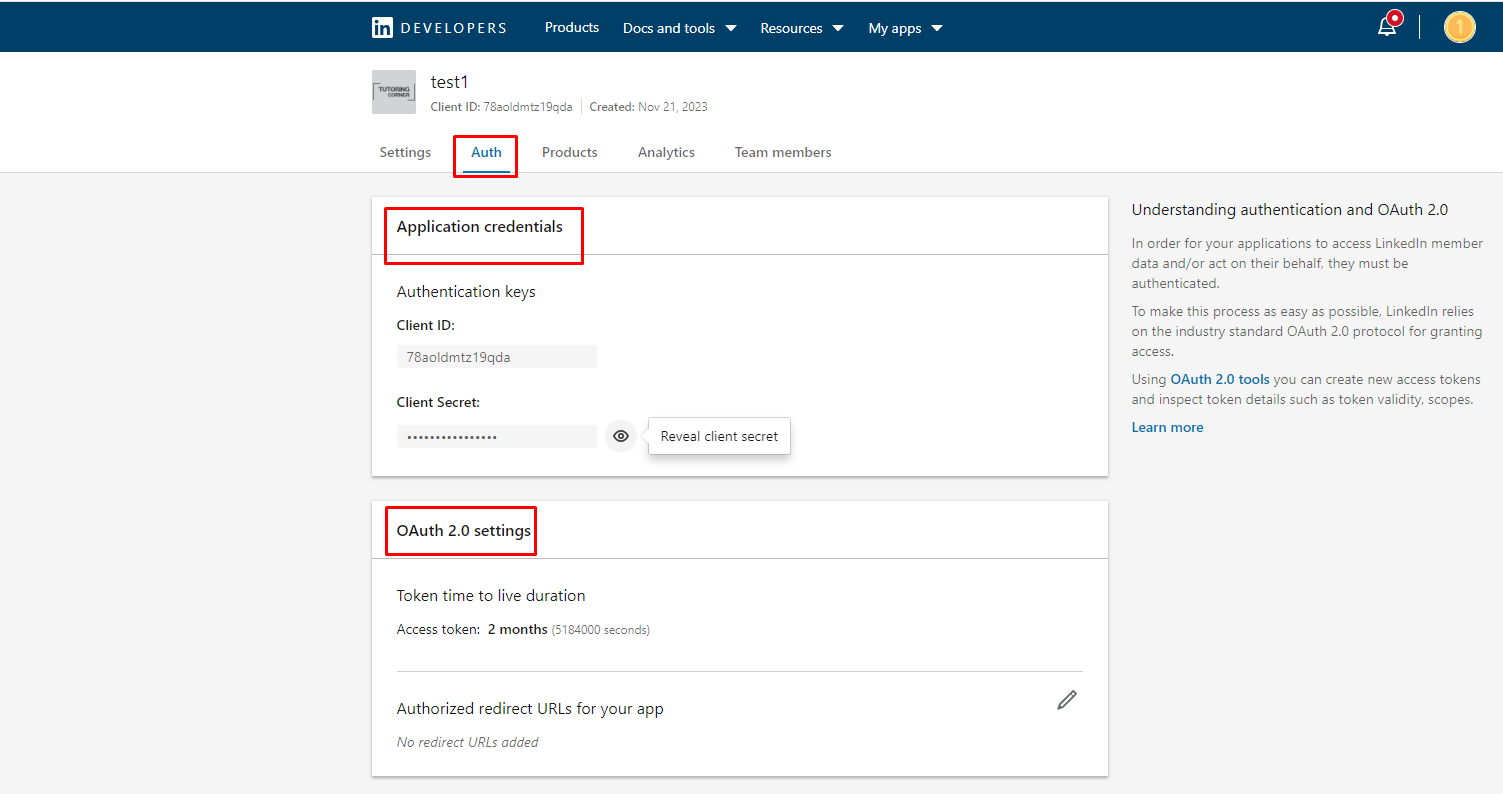Image resolution: width=1503 pixels, height=794 pixels.
Task: Switch to the Team members tab
Action: pos(783,152)
